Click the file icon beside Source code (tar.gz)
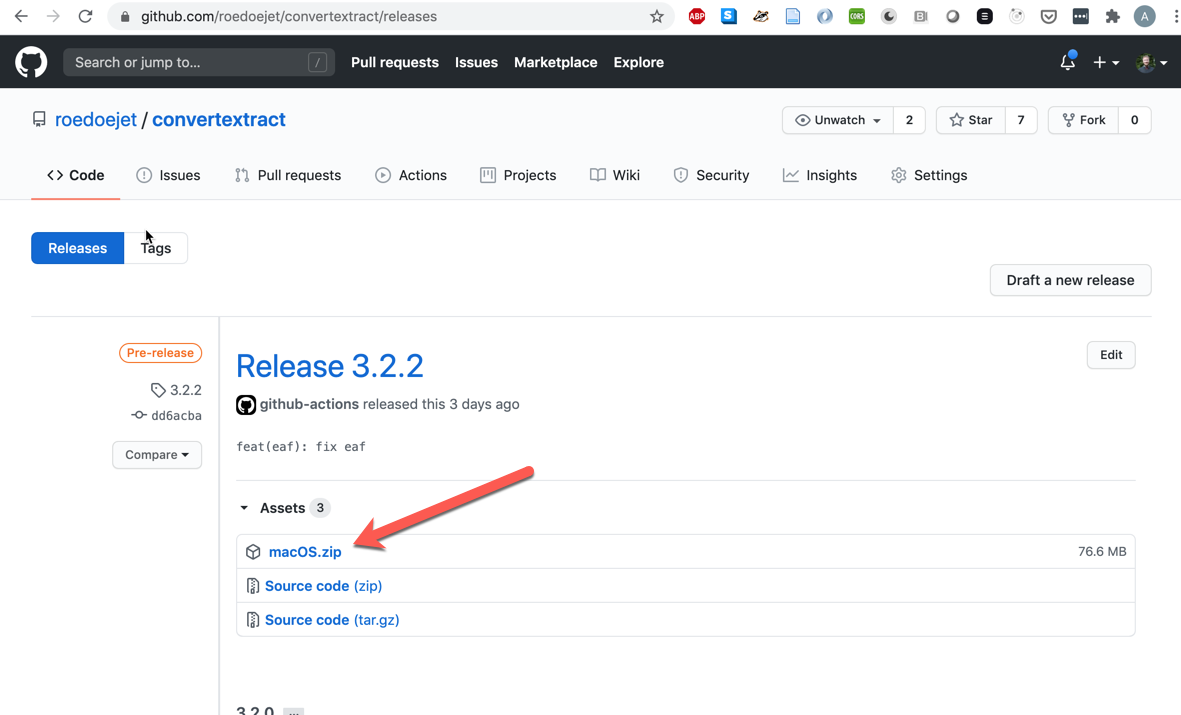The height and width of the screenshot is (715, 1181). point(252,620)
